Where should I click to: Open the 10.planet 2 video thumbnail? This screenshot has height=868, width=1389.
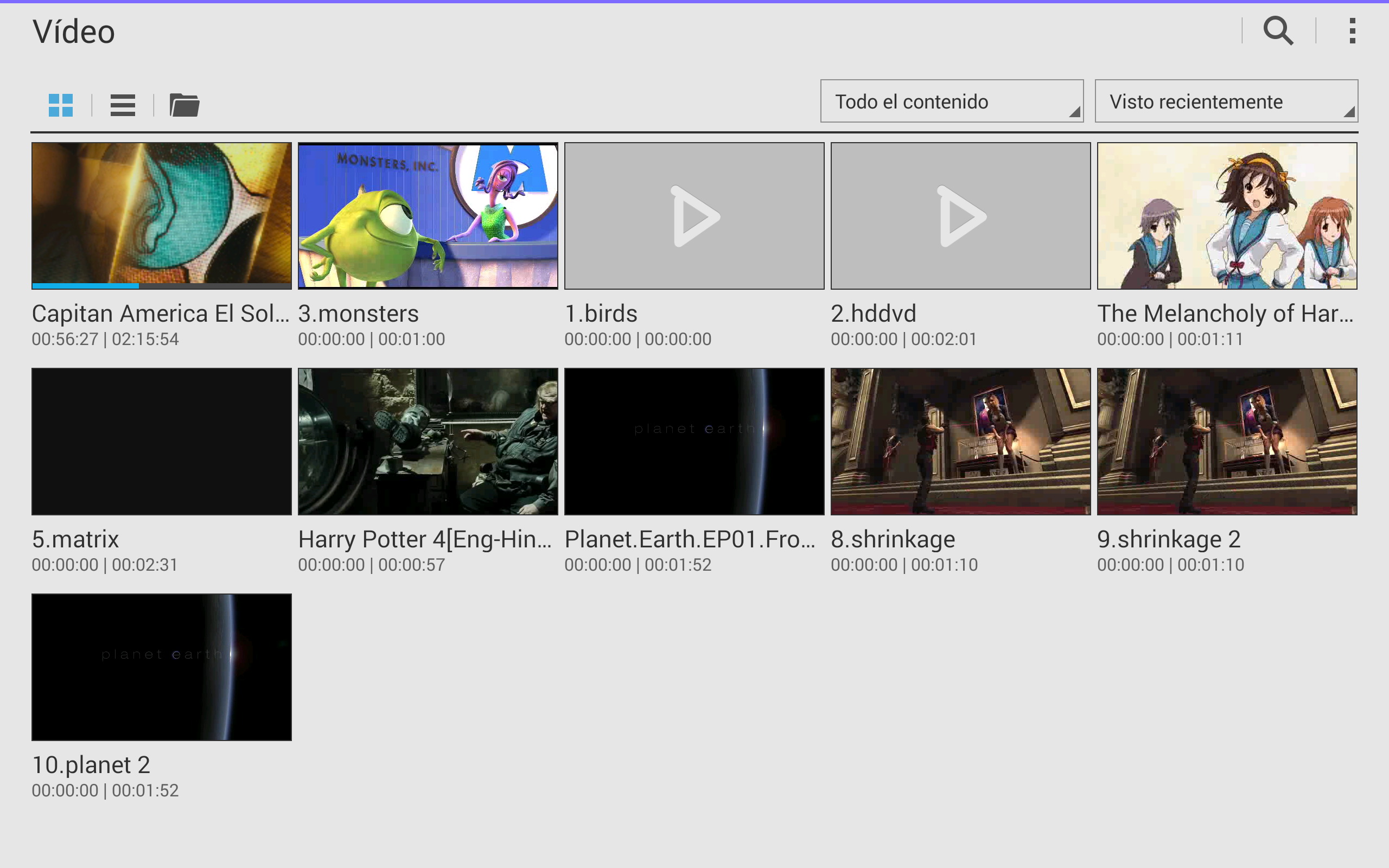point(161,667)
